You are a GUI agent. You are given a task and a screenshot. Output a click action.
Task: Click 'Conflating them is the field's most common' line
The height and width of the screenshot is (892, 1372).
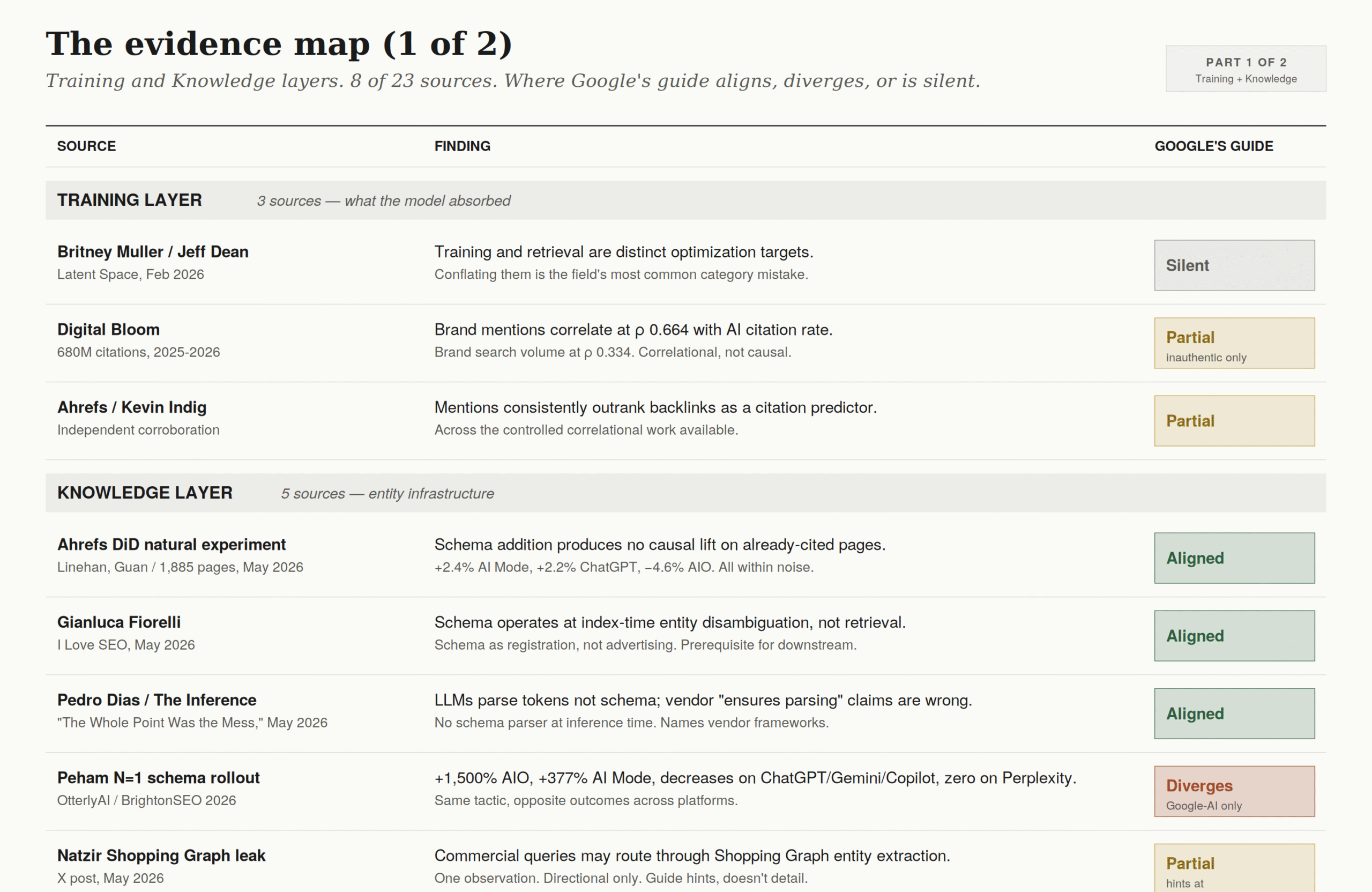(621, 274)
